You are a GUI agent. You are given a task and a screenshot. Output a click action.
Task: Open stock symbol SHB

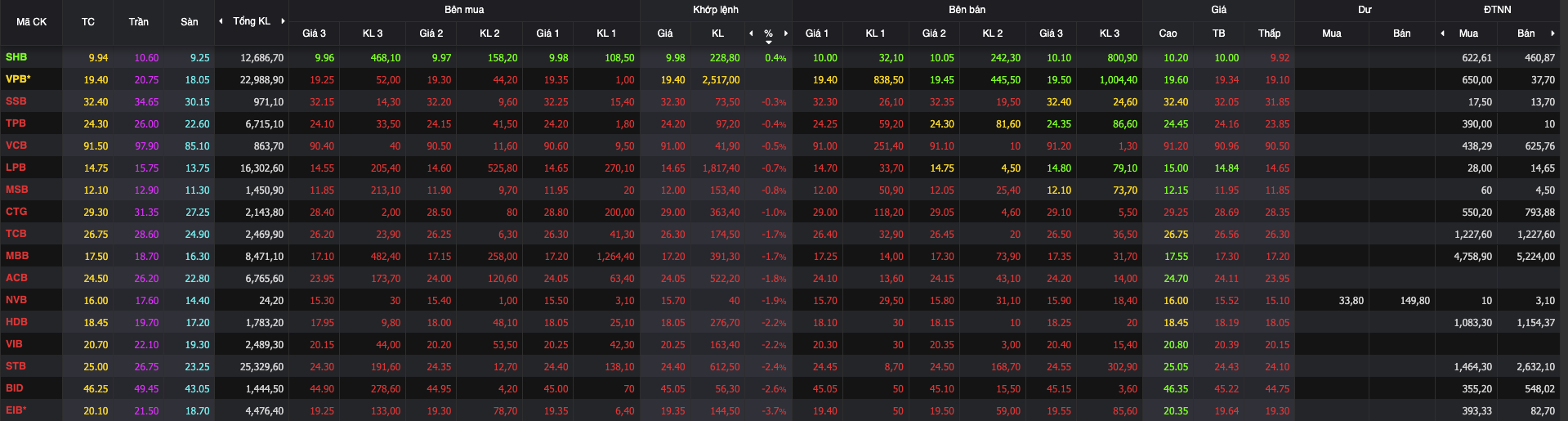click(16, 57)
